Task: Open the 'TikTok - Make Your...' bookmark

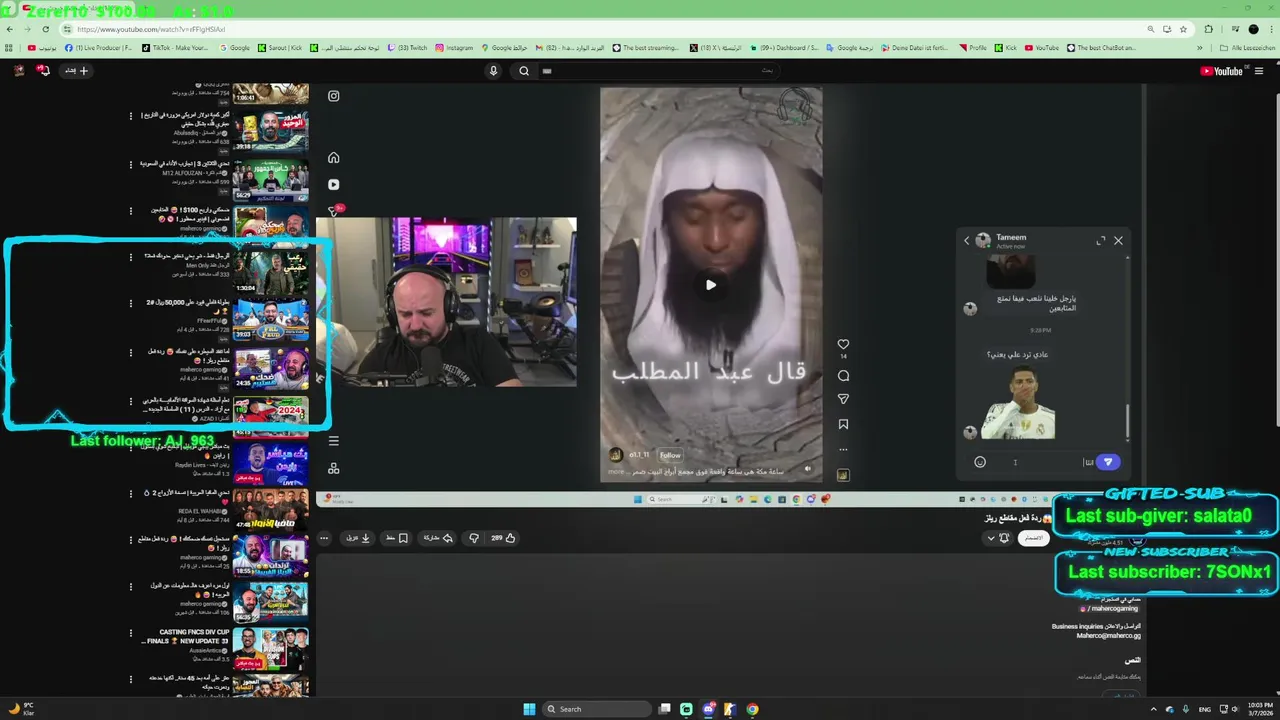Action: click(175, 47)
